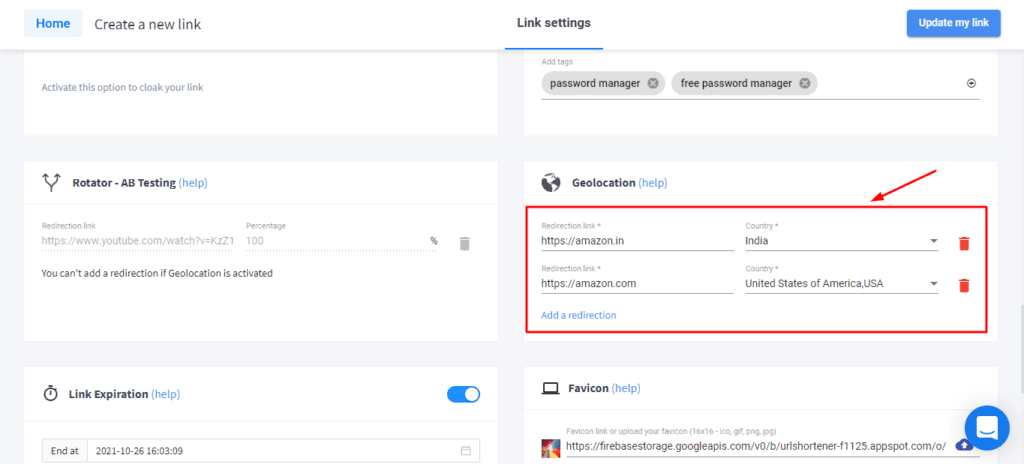
Task: Toggle the Link Expiration switch off
Action: (x=463, y=395)
